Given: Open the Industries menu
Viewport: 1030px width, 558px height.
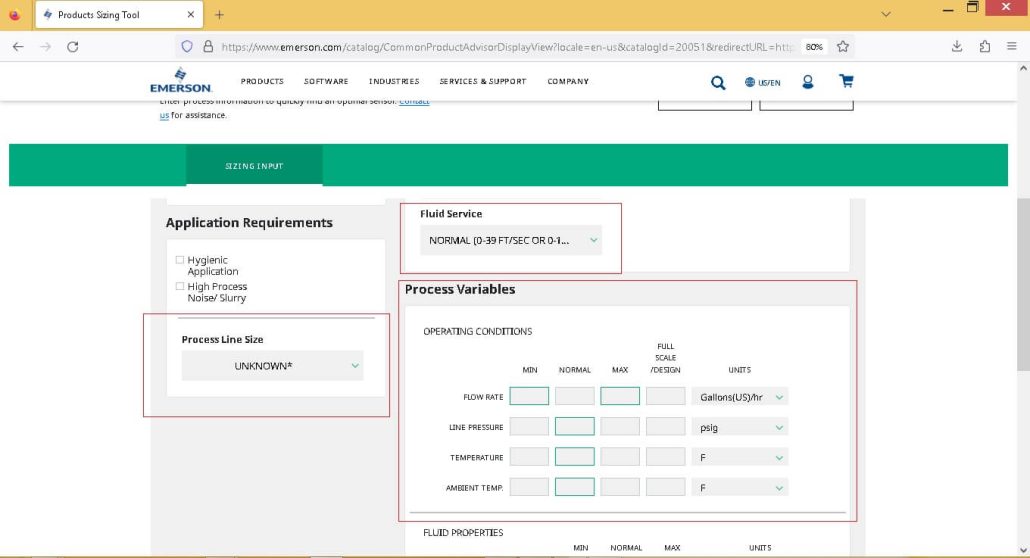Looking at the screenshot, I should (394, 81).
